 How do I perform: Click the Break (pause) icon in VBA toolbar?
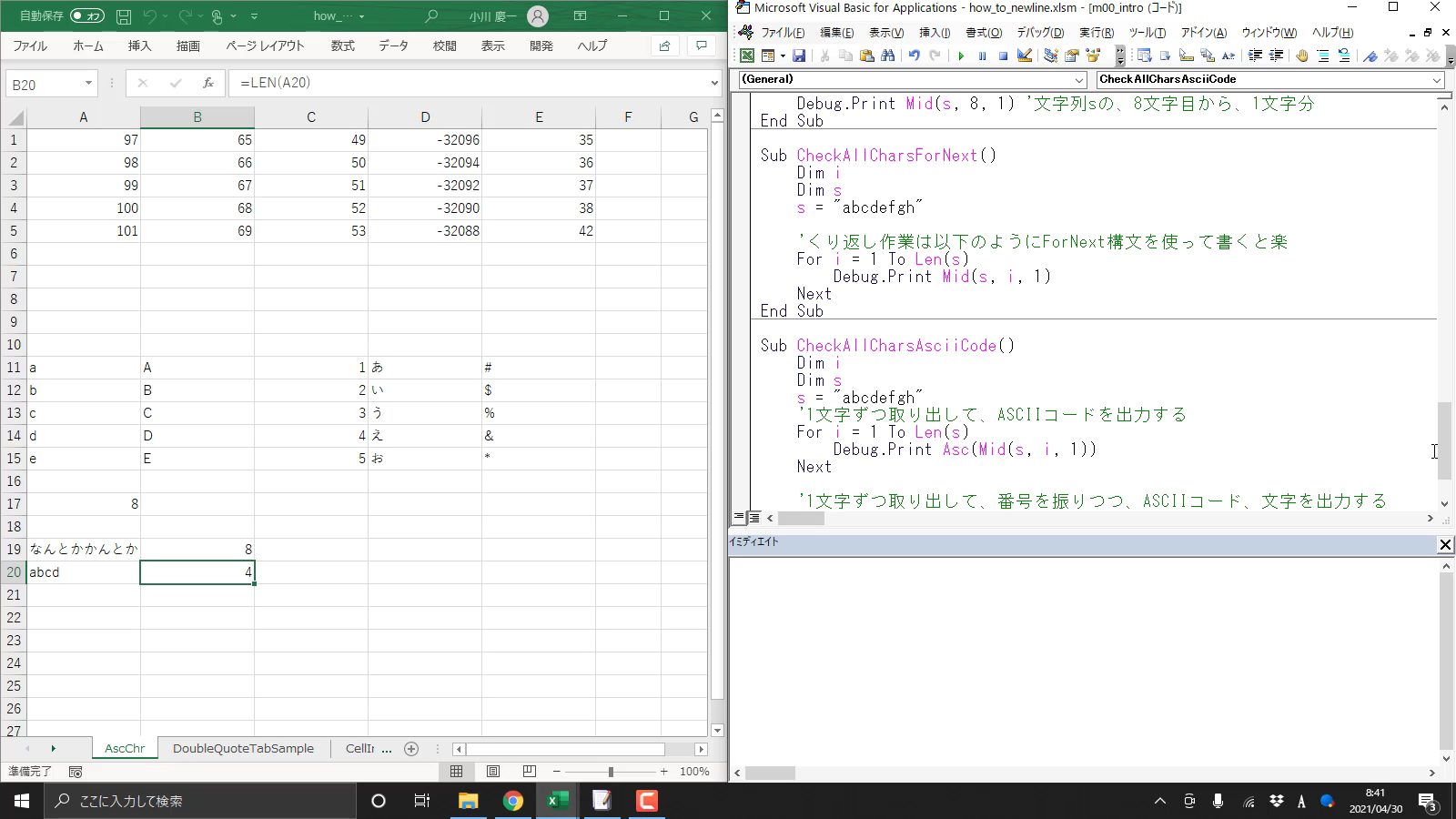982,56
